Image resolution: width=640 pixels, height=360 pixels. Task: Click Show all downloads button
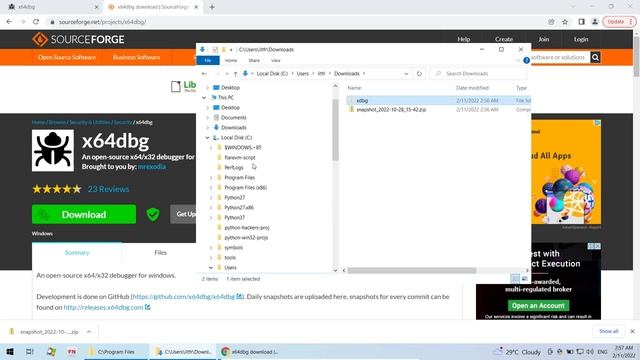pos(609,331)
